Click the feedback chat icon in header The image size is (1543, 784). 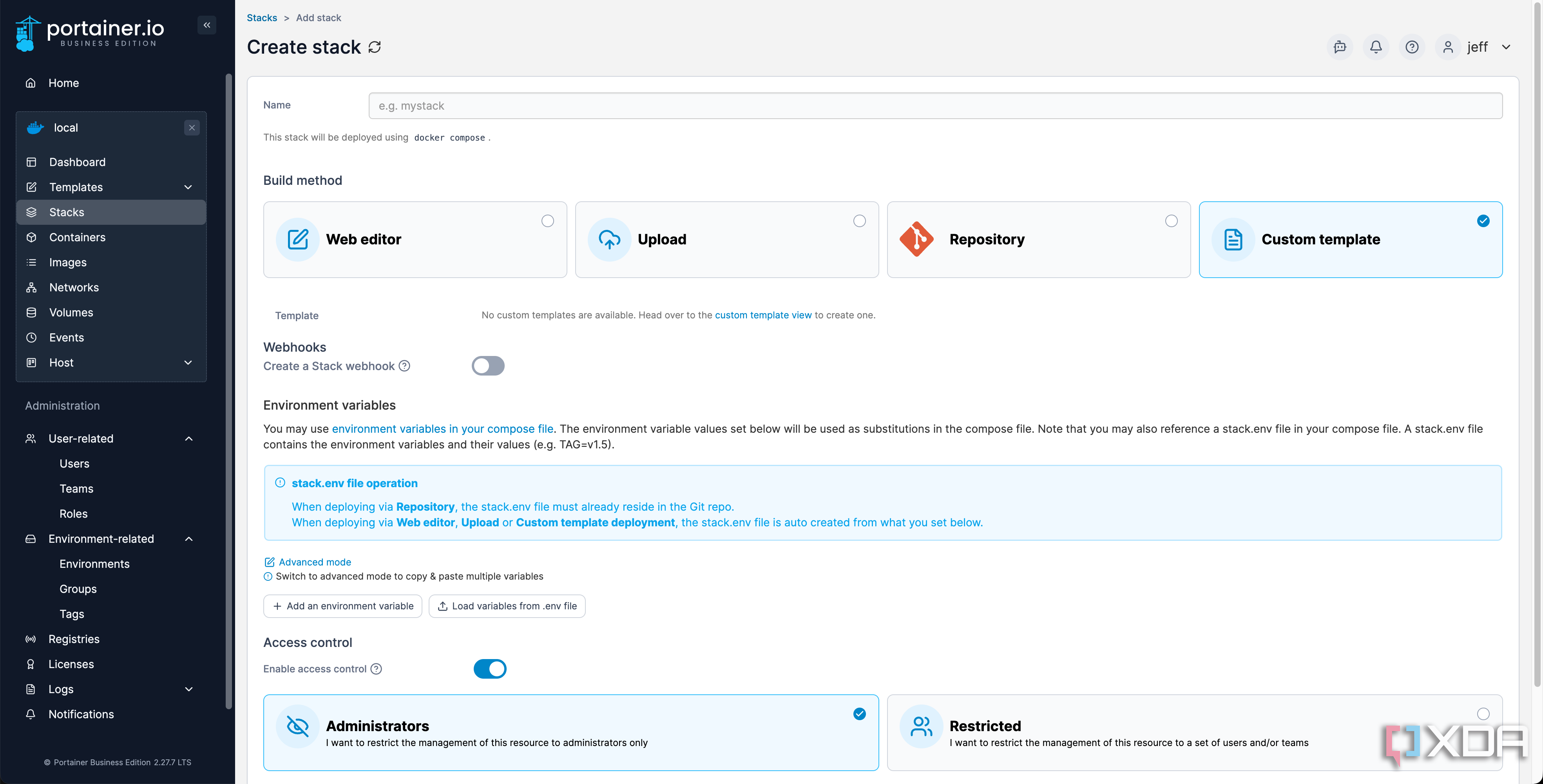click(1339, 47)
